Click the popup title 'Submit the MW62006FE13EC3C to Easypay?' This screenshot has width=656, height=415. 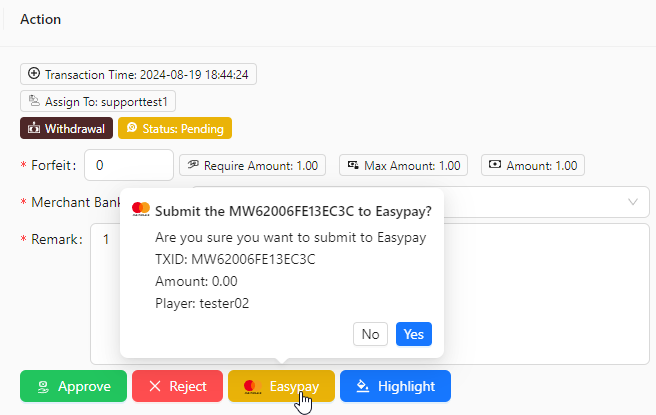(x=293, y=211)
